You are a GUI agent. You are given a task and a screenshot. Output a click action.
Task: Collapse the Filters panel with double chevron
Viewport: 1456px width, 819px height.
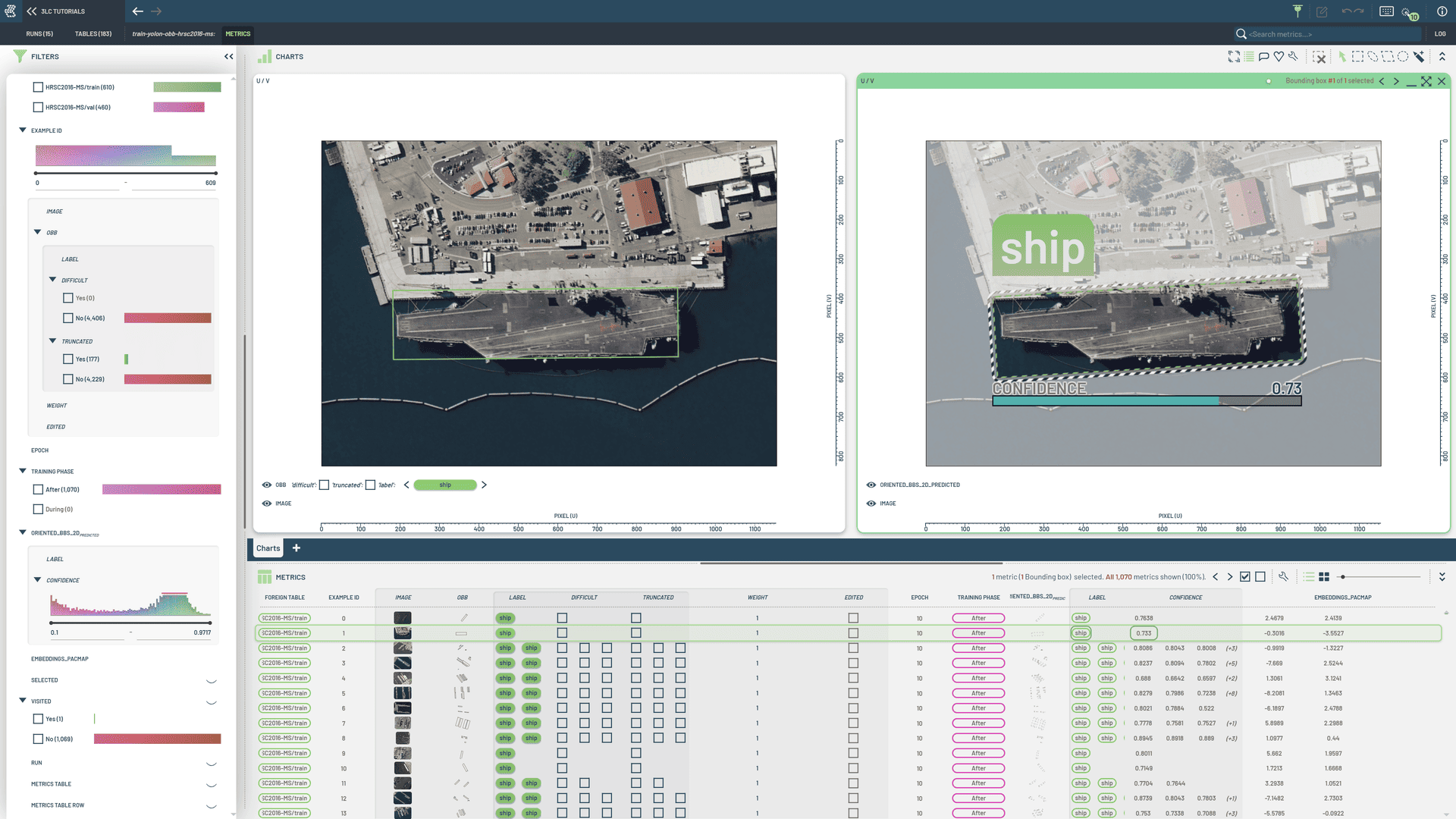[228, 57]
